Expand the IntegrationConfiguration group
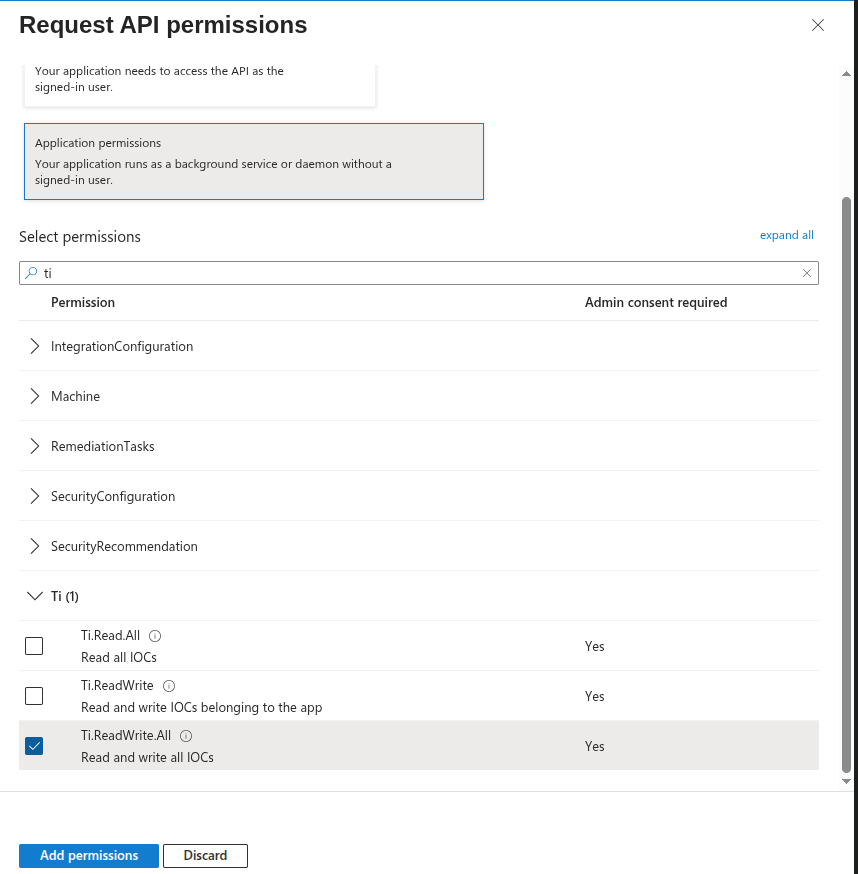The width and height of the screenshot is (858, 874). (35, 346)
